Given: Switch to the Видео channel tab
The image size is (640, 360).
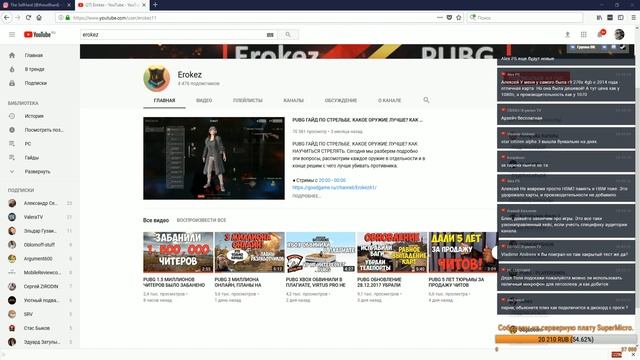Looking at the screenshot, I should (x=204, y=100).
